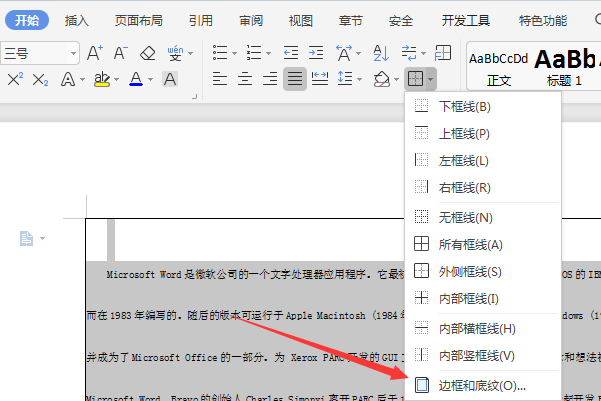Select 无框线(N) menu item
The width and height of the screenshot is (601, 401).
[x=483, y=217]
